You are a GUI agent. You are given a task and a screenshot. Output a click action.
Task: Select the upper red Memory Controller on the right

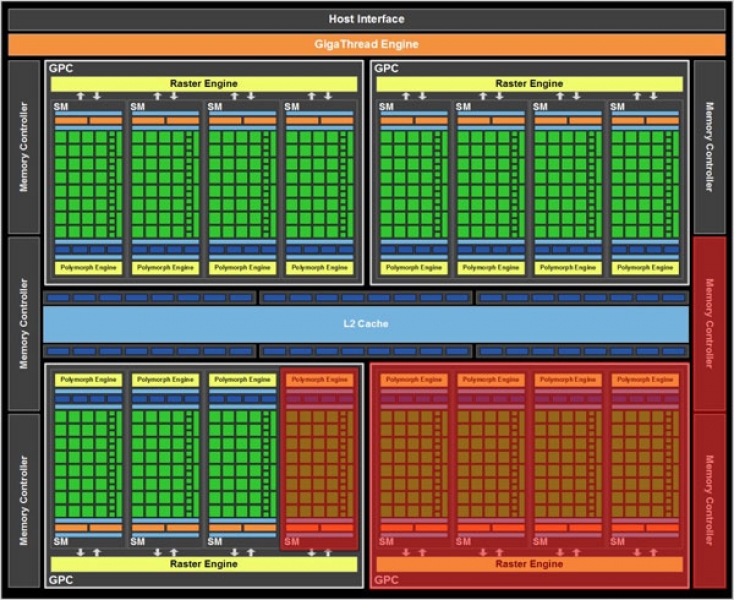click(709, 323)
